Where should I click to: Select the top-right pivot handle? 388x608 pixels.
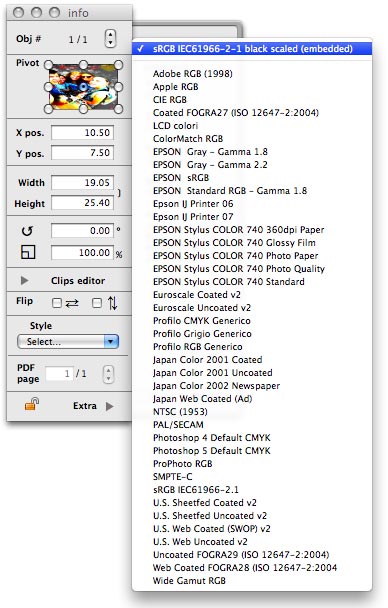coord(119,64)
